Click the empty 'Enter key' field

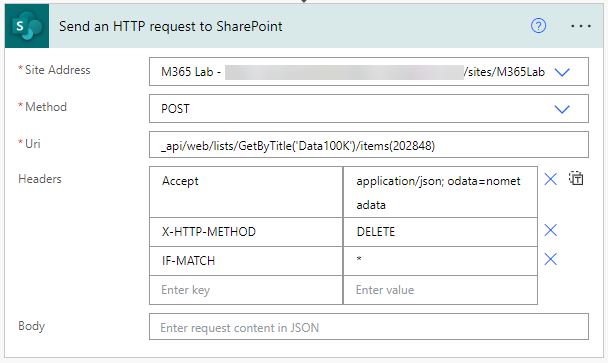[x=246, y=290]
